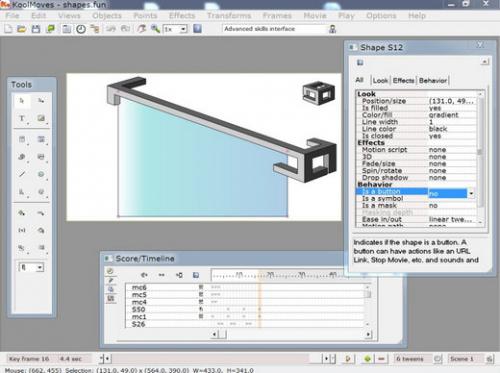The height and width of the screenshot is (373, 500).
Task: Click the play button in bottom status bar
Action: click(x=348, y=359)
